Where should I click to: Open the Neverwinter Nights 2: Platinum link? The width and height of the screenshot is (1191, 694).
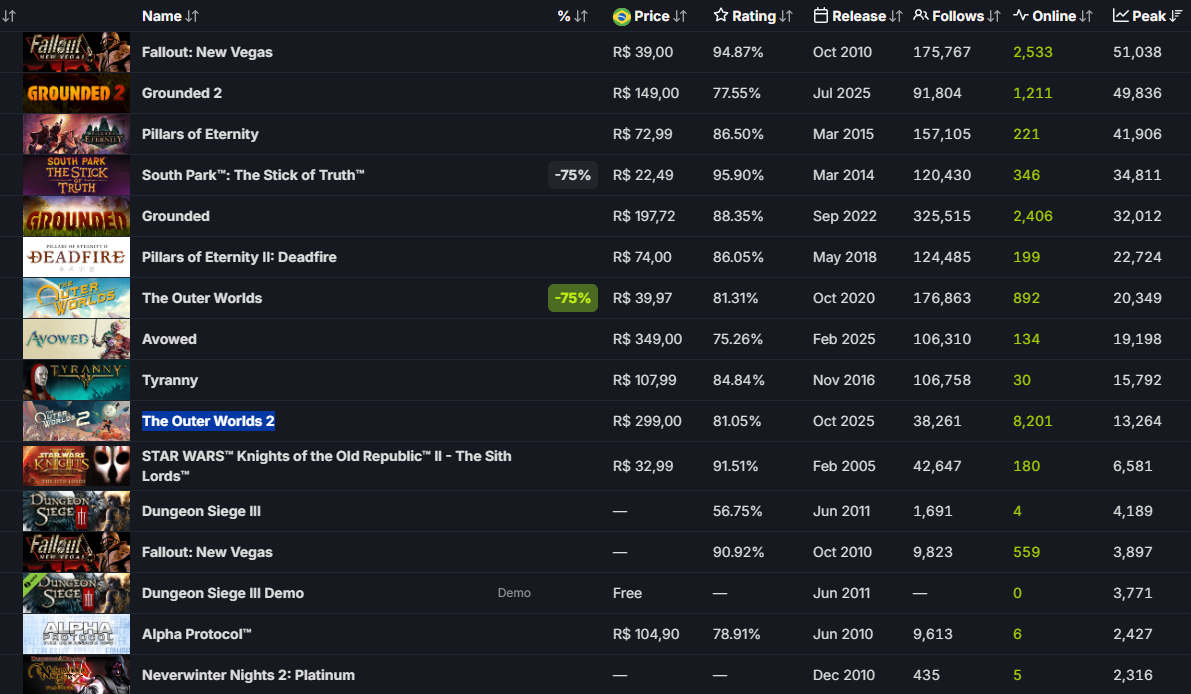(248, 675)
